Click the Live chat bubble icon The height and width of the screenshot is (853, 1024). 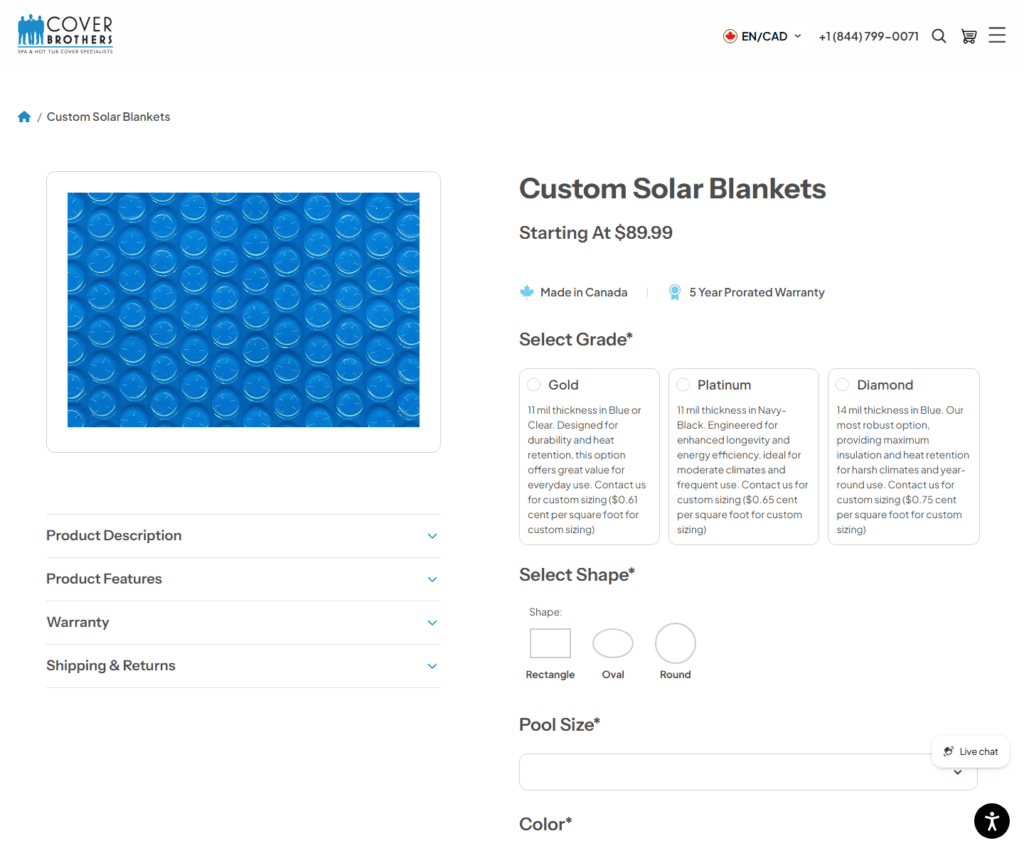coord(948,751)
